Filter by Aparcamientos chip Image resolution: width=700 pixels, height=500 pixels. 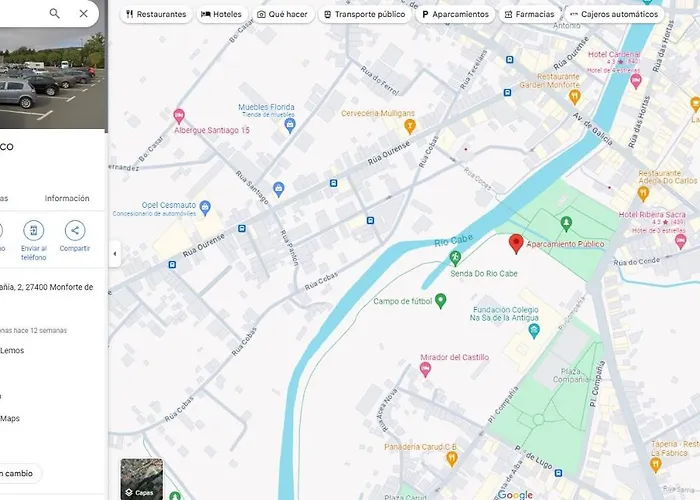coord(455,15)
